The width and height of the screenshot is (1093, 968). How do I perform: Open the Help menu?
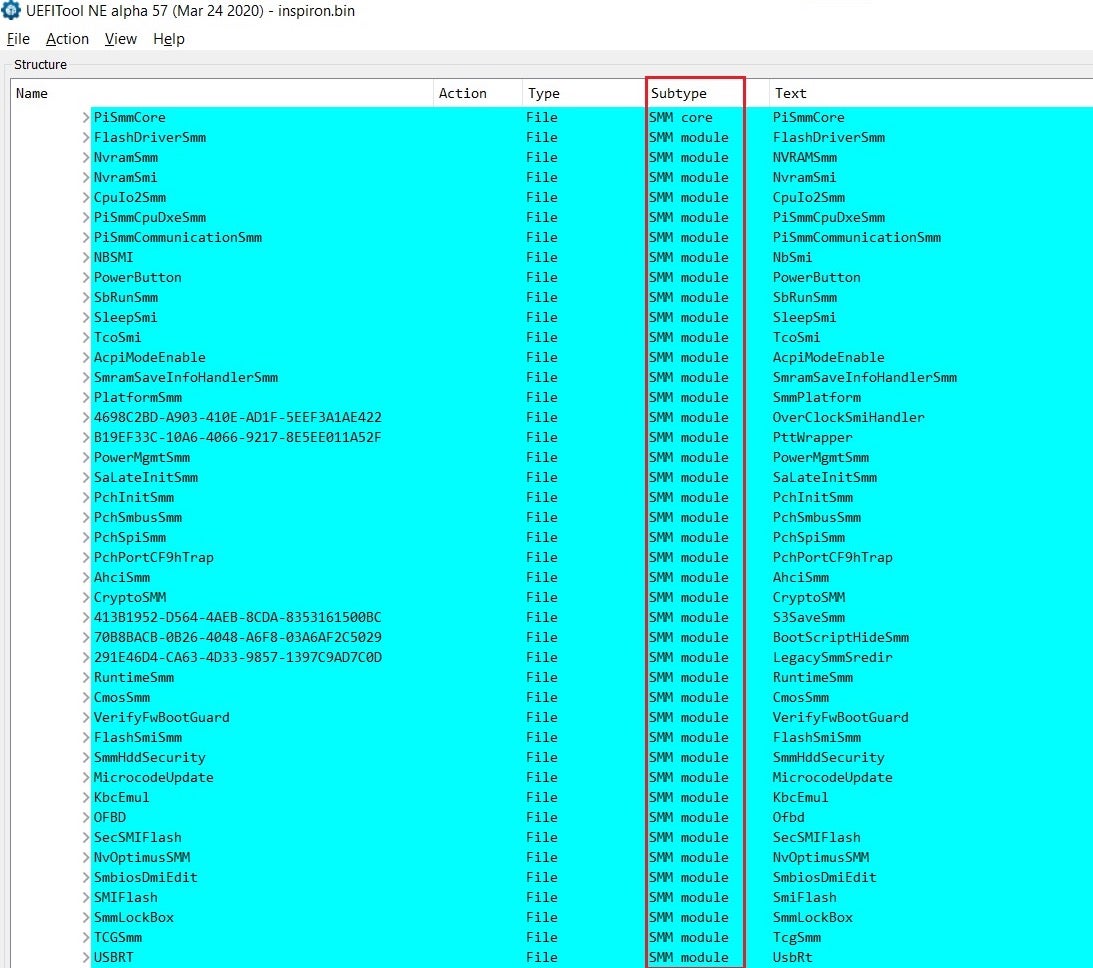[168, 39]
